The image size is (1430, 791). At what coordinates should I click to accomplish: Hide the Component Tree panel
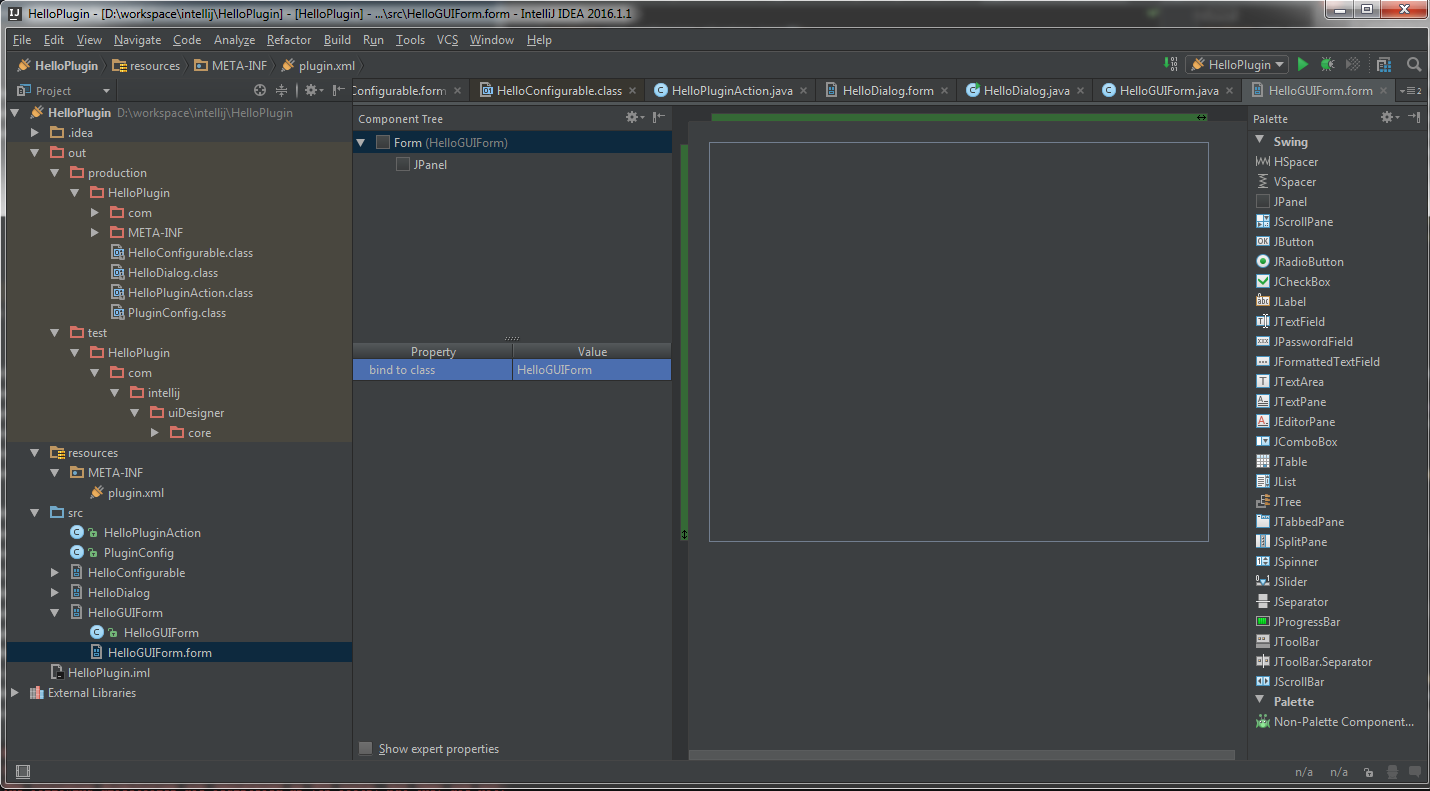[658, 118]
